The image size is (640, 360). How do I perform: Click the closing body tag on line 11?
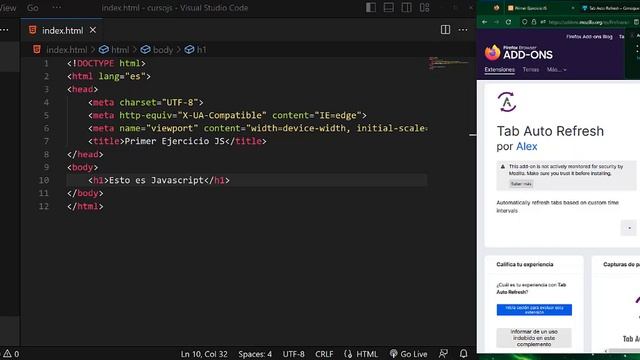coord(85,193)
